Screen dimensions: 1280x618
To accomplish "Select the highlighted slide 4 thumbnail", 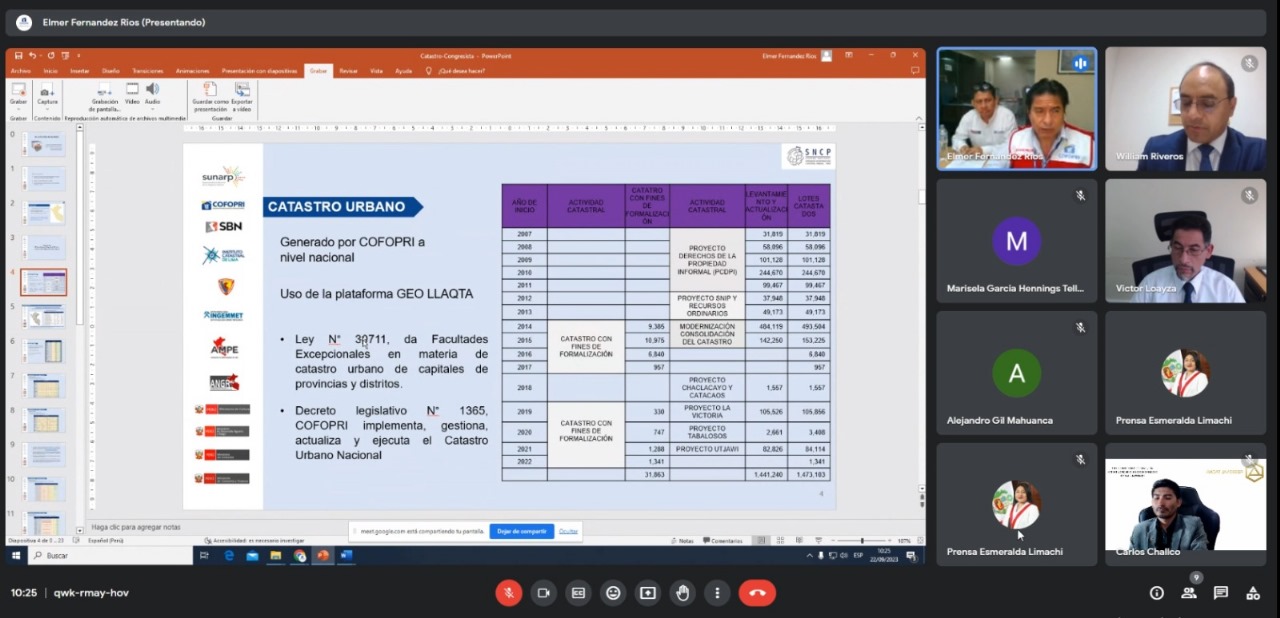I will (x=44, y=282).
